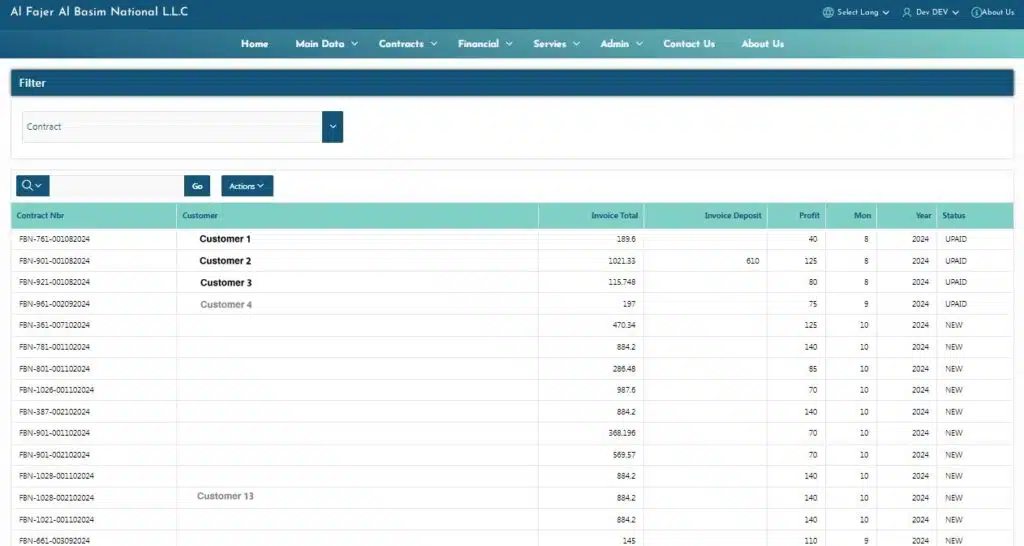Click contract FBN-901-001082024
1024x546 pixels.
(55, 261)
